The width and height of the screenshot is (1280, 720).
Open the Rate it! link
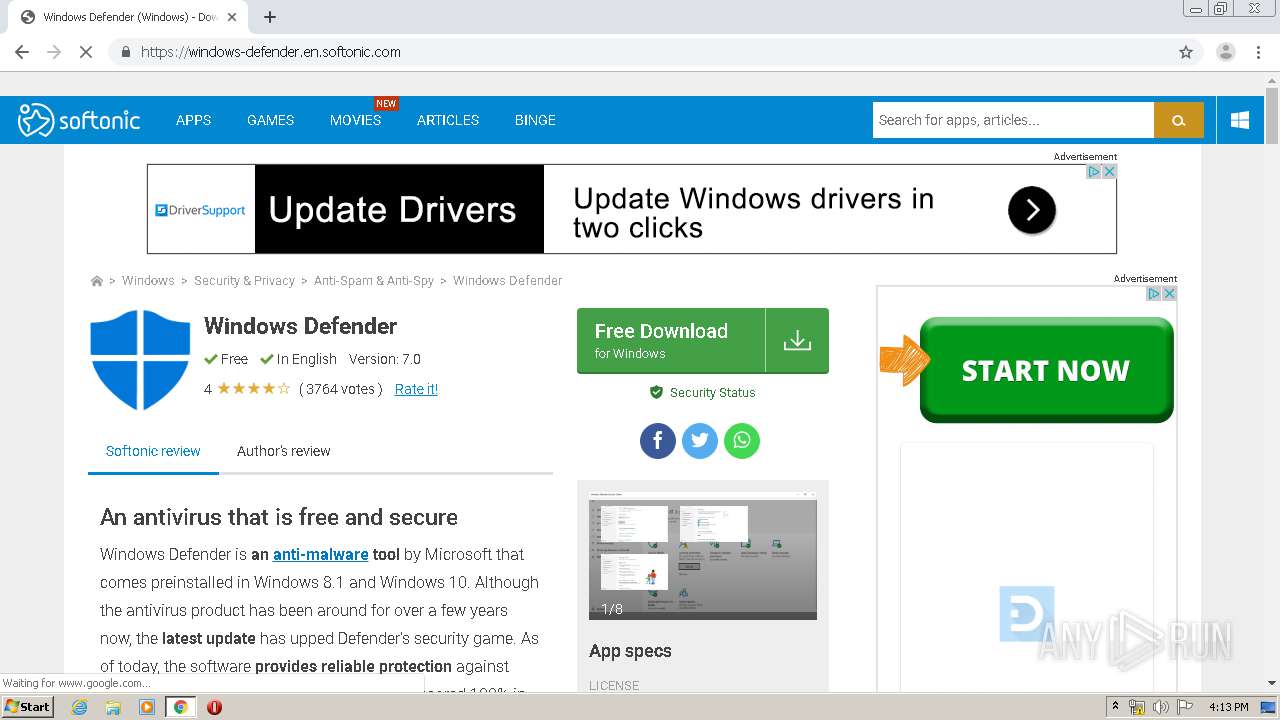(x=416, y=389)
